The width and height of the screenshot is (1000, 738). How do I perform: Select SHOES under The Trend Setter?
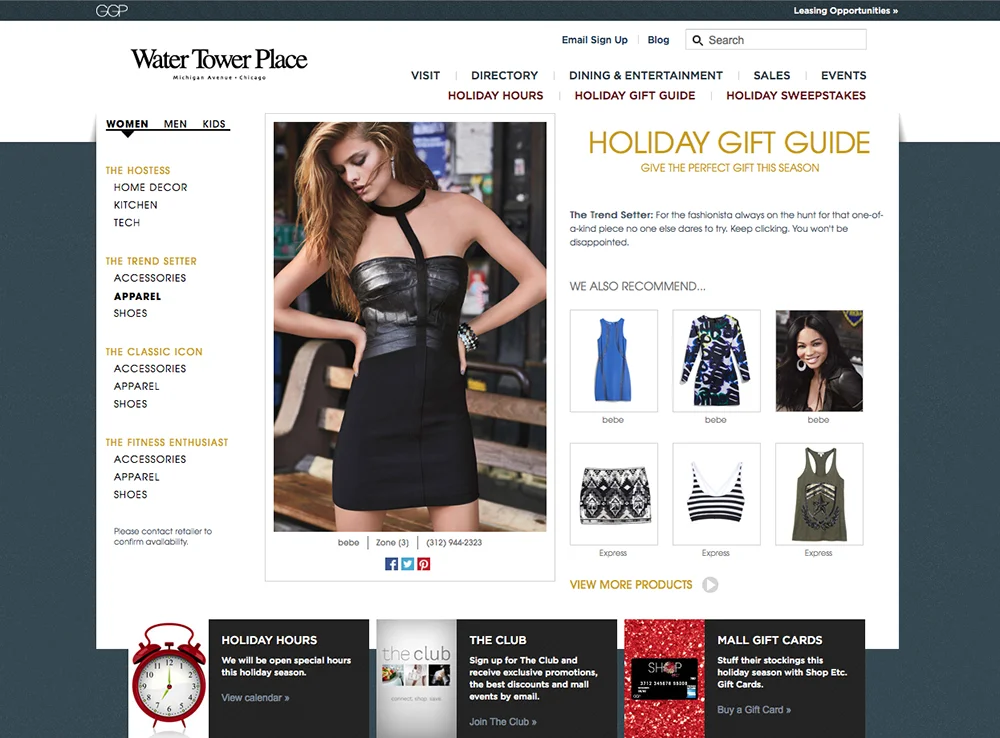[x=130, y=313]
